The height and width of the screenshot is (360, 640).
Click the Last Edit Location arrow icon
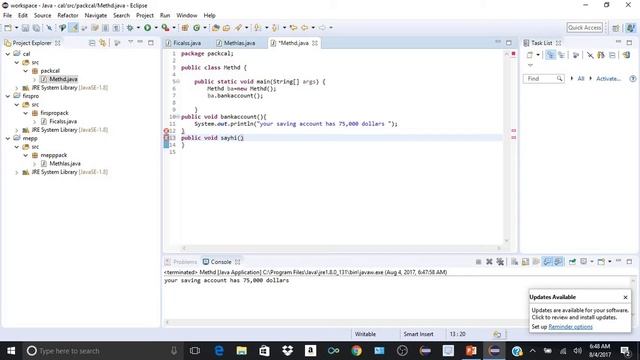click(293, 28)
